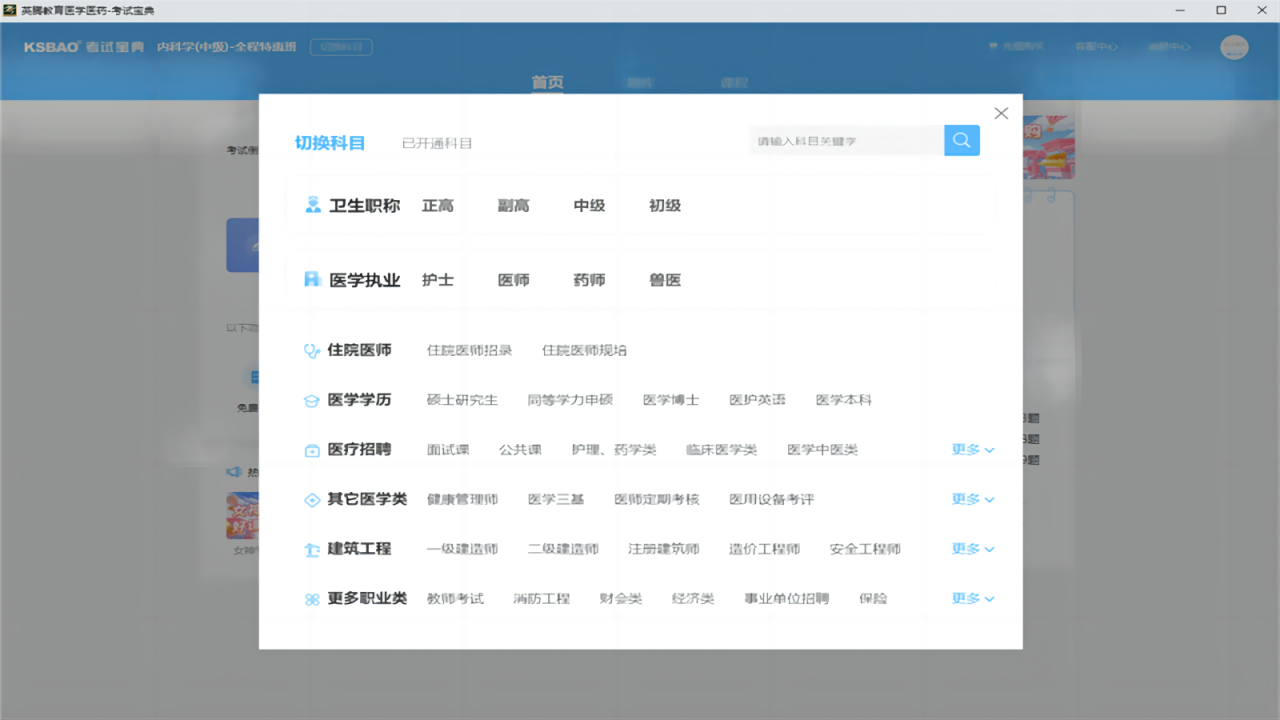Open 住院医师规培 category
This screenshot has width=1280, height=720.
point(584,350)
